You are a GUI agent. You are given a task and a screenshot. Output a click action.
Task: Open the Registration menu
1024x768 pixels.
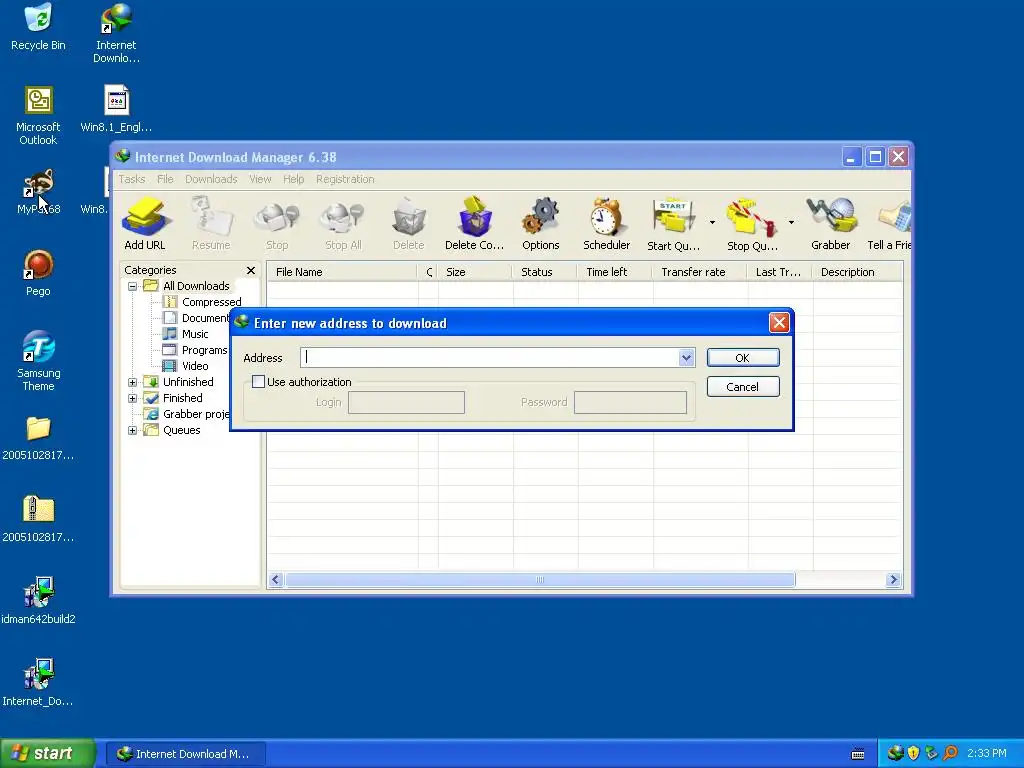[345, 179]
